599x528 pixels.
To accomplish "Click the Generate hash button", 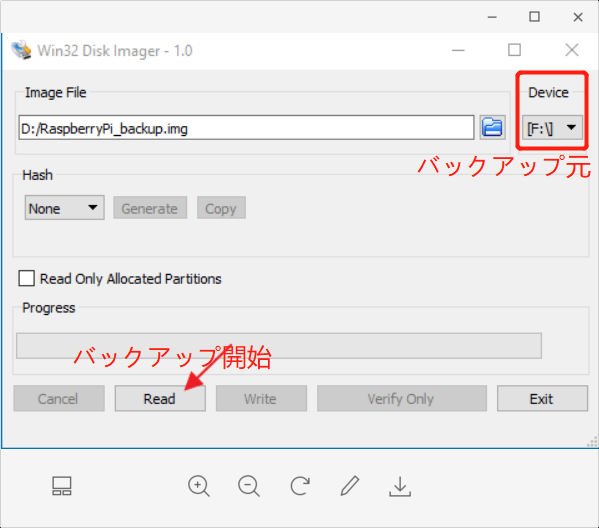I will pyautogui.click(x=150, y=208).
